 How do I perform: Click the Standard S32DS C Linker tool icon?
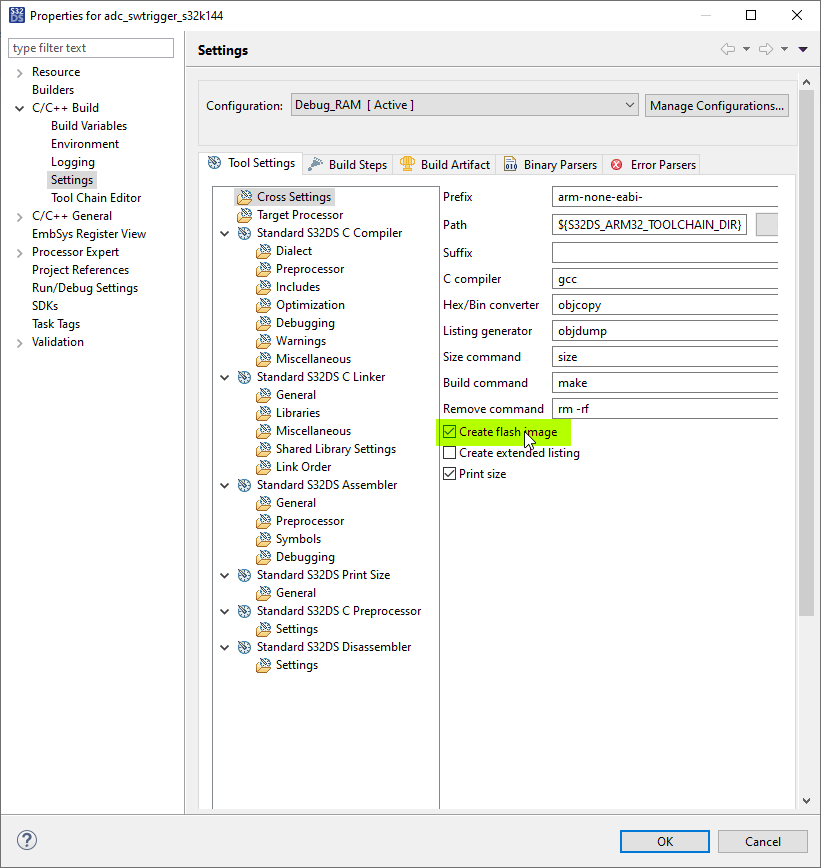pos(244,377)
